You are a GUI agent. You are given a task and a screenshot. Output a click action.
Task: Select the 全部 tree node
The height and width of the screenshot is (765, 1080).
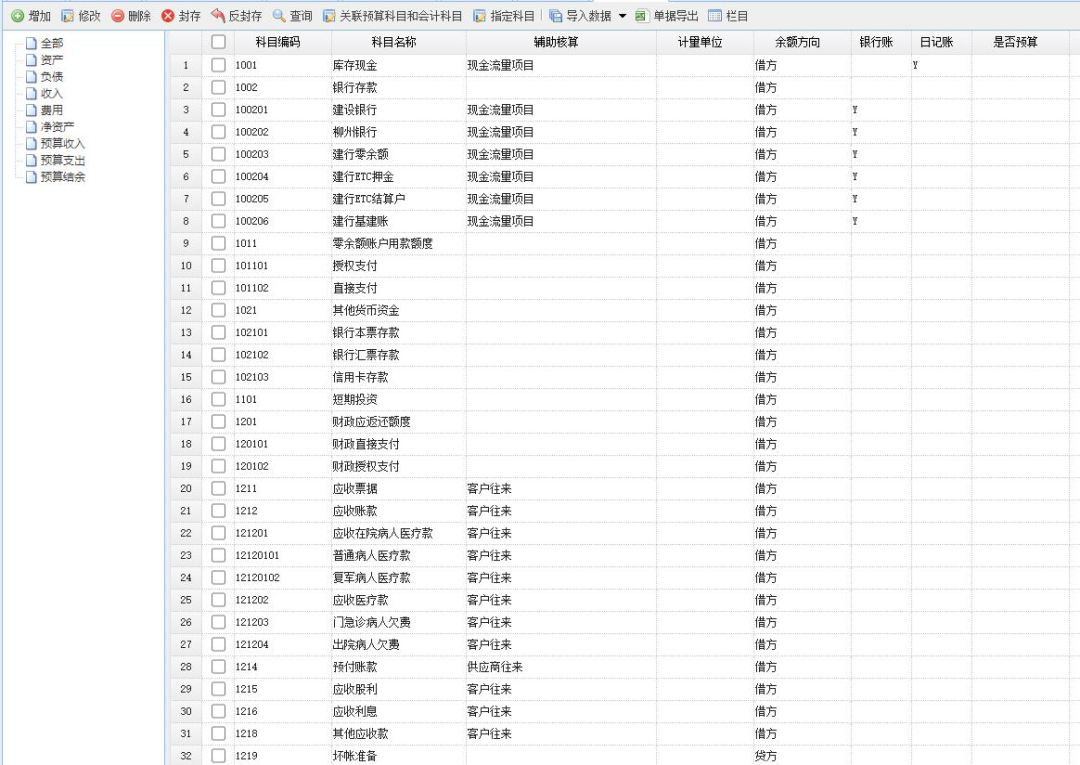tap(52, 43)
